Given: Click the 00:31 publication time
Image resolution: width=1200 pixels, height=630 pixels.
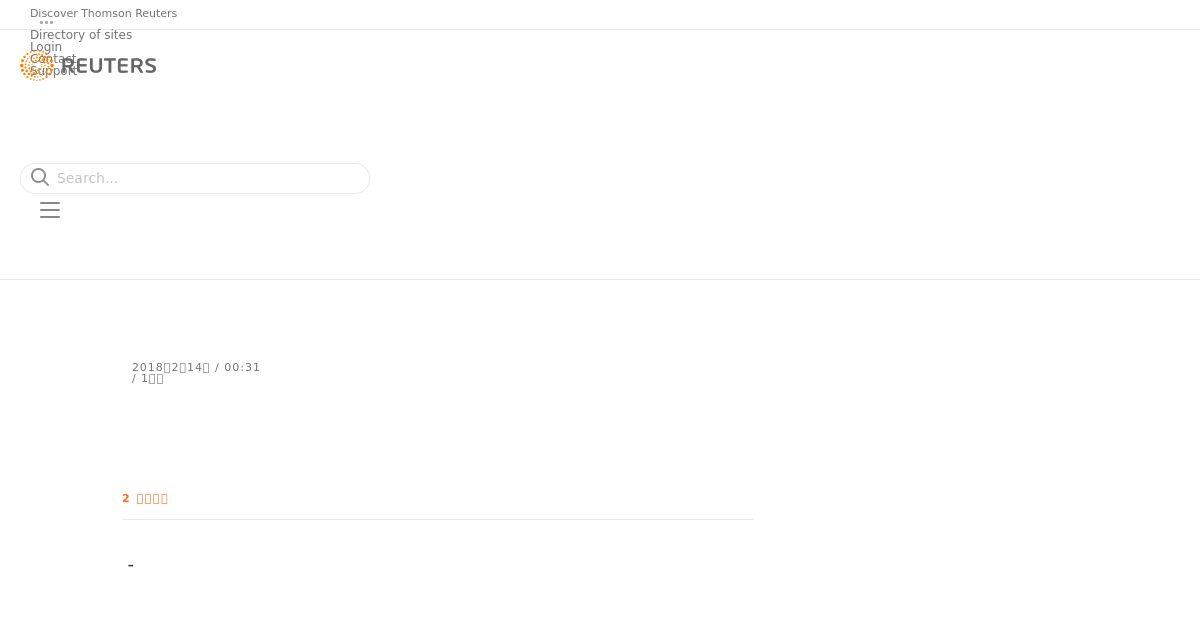Looking at the screenshot, I should (242, 367).
